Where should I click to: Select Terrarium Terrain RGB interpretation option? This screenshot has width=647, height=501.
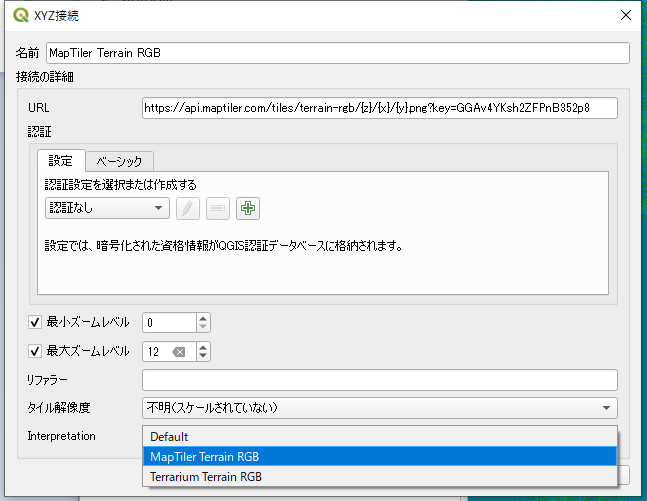click(x=380, y=476)
